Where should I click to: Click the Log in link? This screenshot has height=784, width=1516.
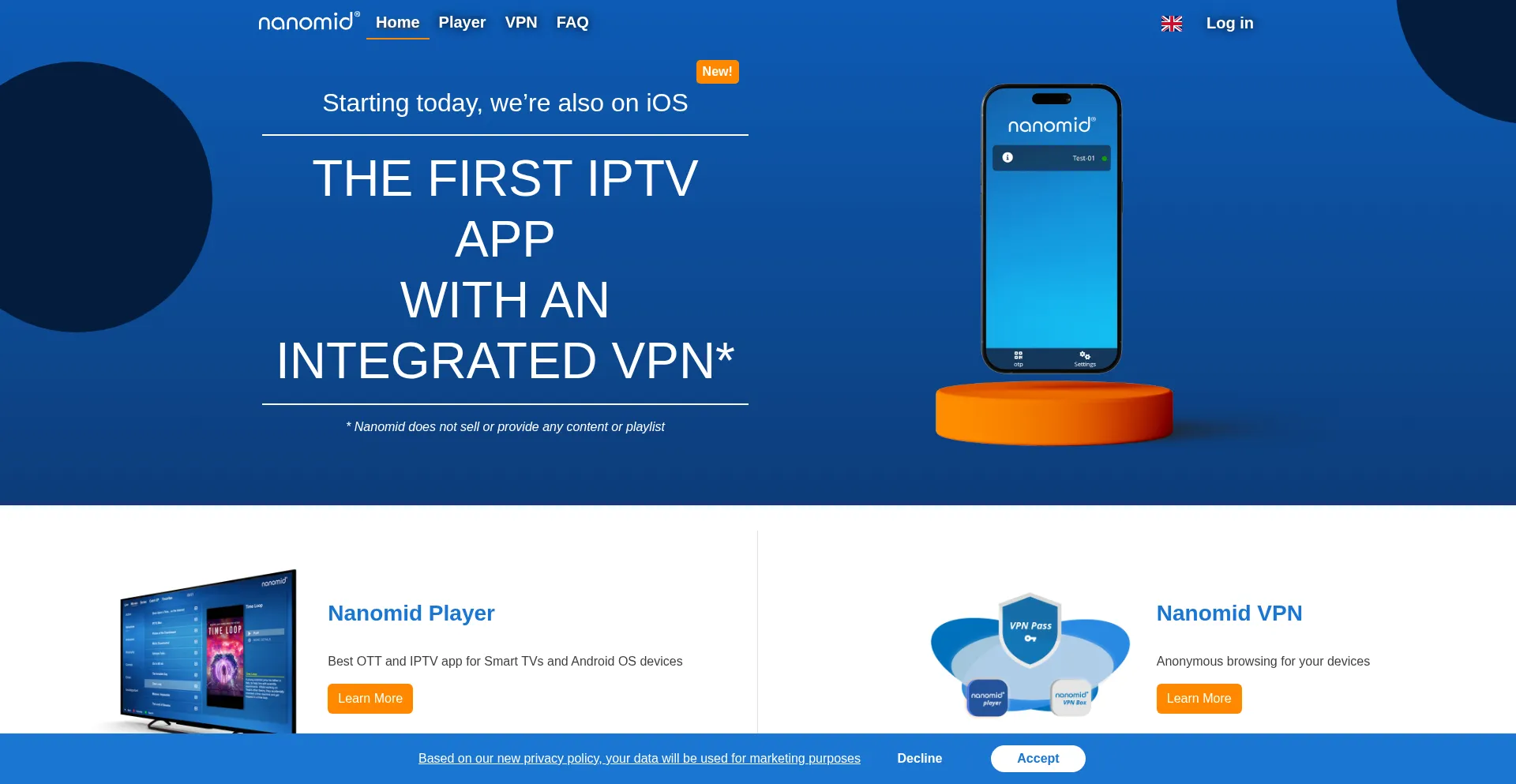(x=1229, y=23)
